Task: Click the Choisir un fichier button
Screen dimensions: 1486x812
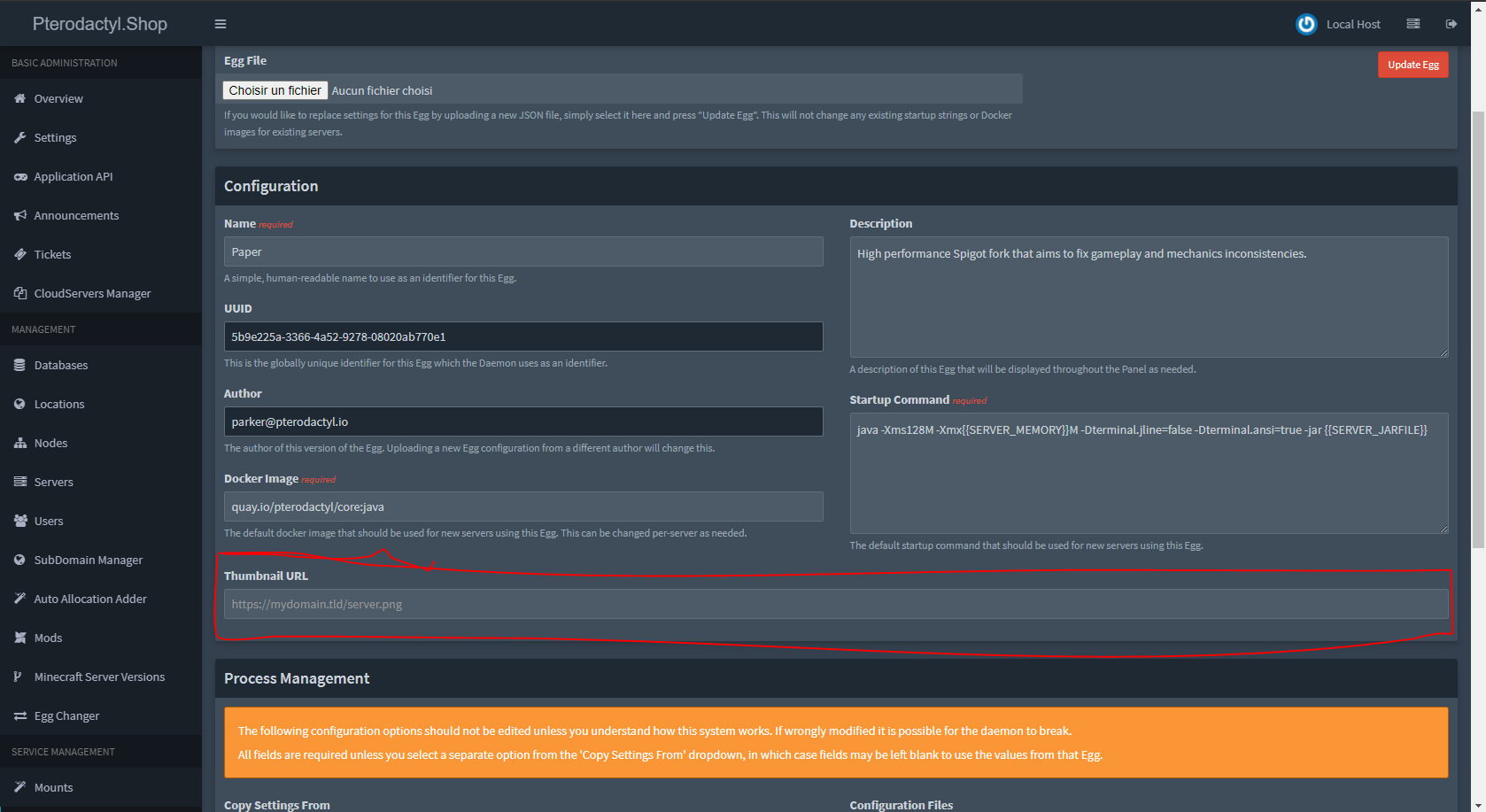Action: tap(275, 90)
